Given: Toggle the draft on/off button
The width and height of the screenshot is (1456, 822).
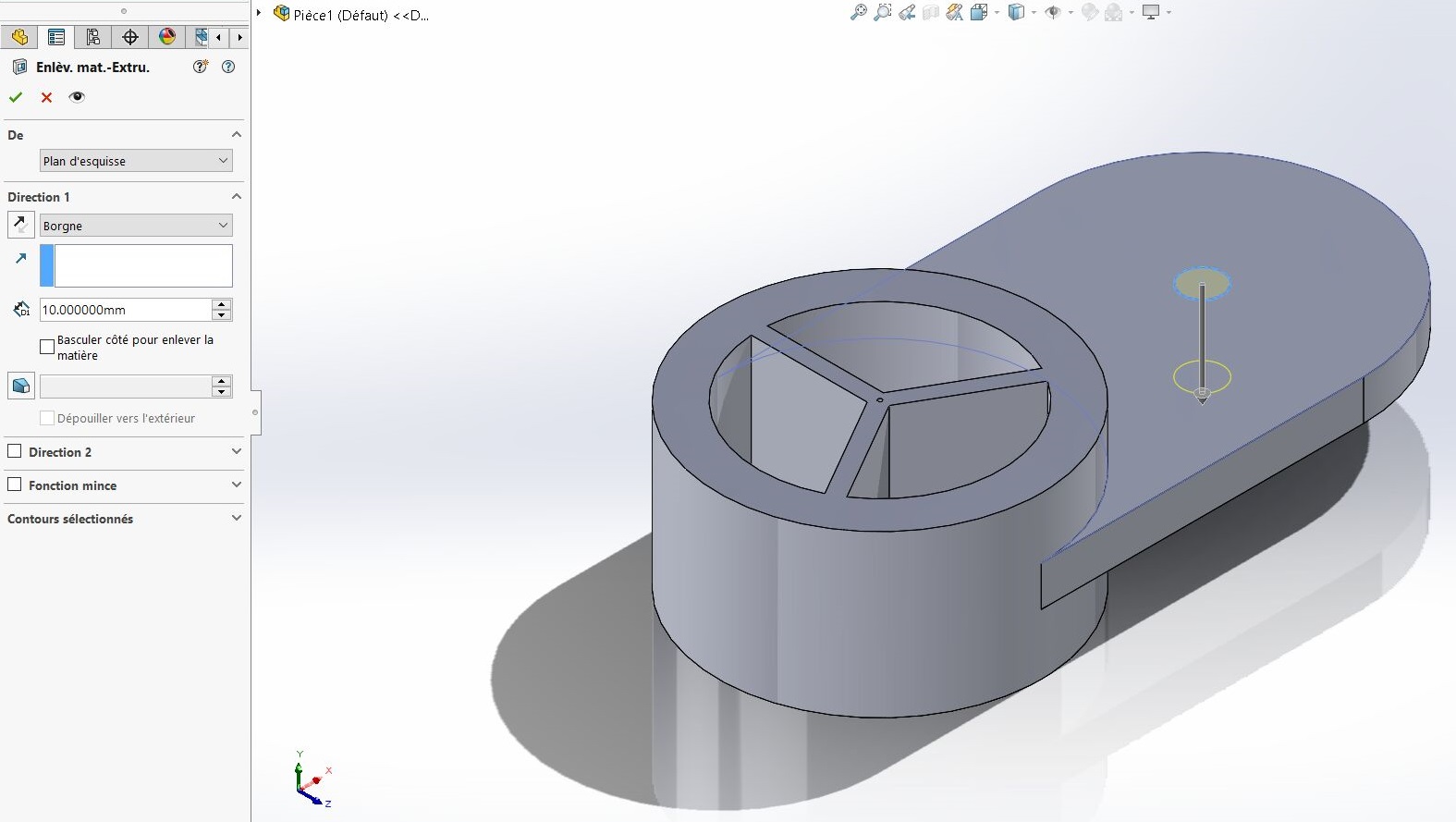Looking at the screenshot, I should click(x=20, y=386).
